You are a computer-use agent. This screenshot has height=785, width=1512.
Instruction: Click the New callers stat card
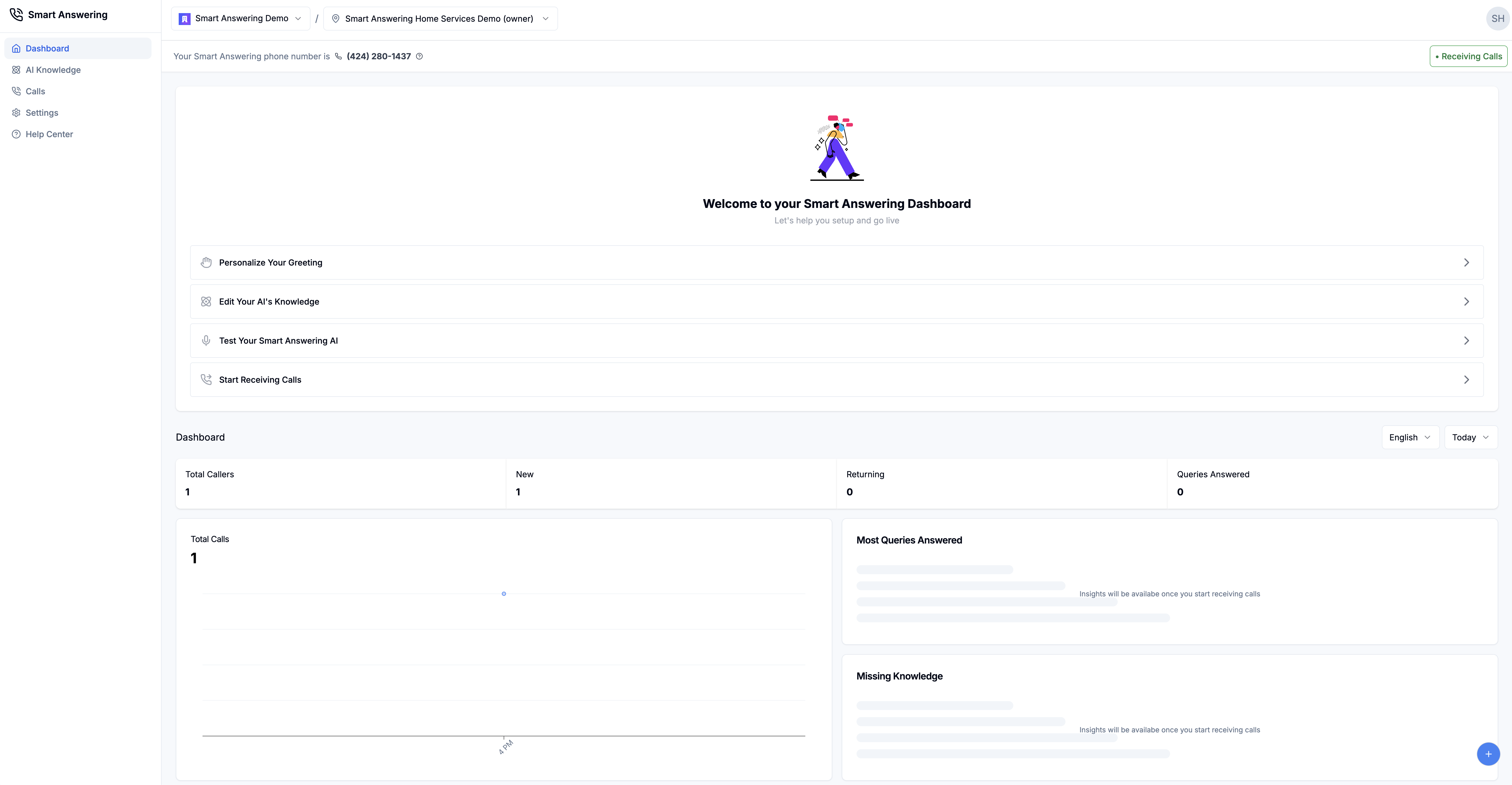671,483
